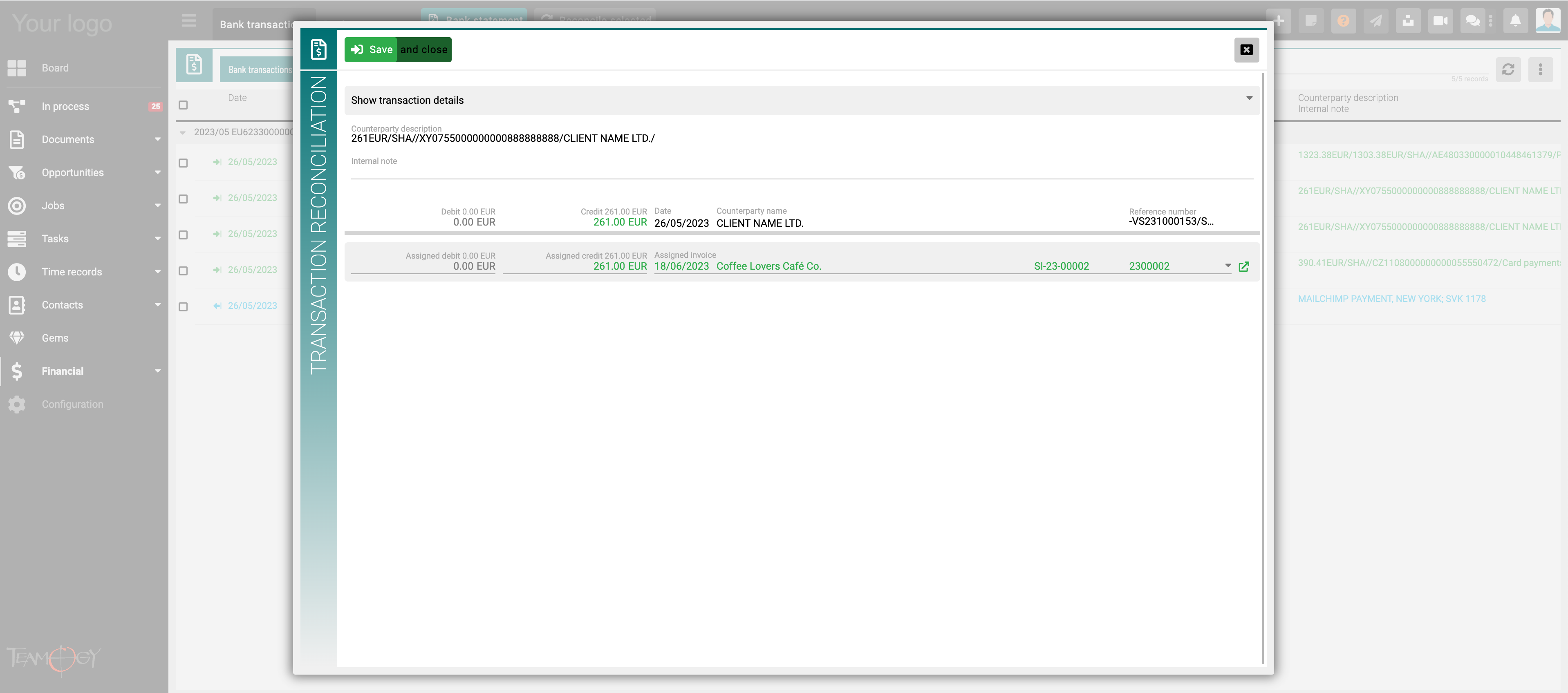Click the inbox tray icon
The image size is (1568, 693).
[x=1408, y=21]
